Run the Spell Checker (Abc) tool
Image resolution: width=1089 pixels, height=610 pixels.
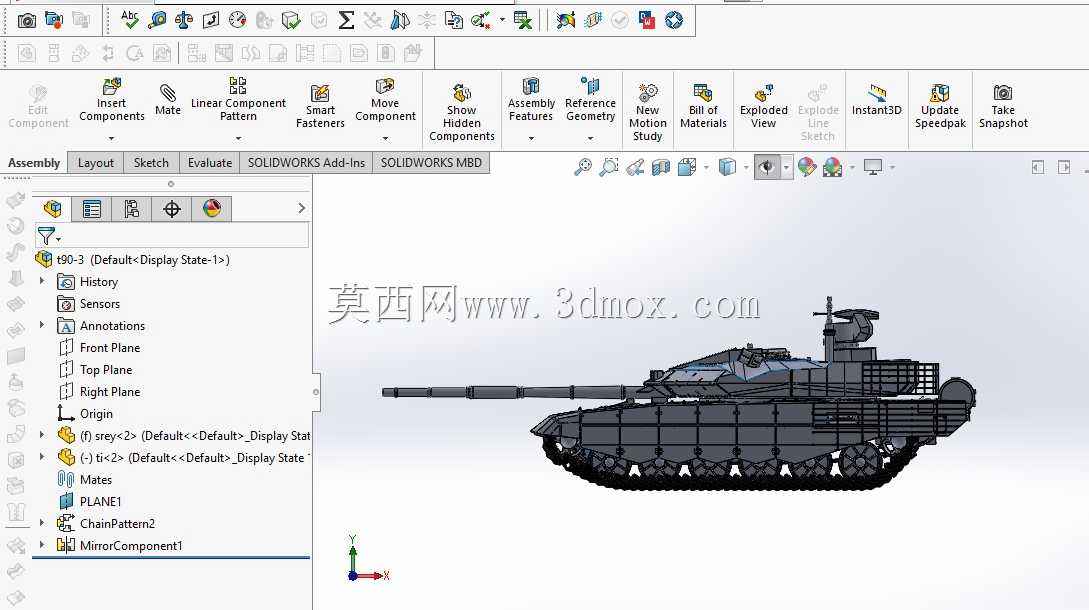tap(130, 20)
